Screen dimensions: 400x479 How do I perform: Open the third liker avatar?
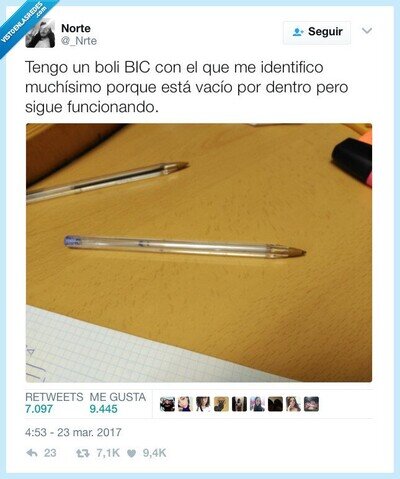click(x=203, y=404)
